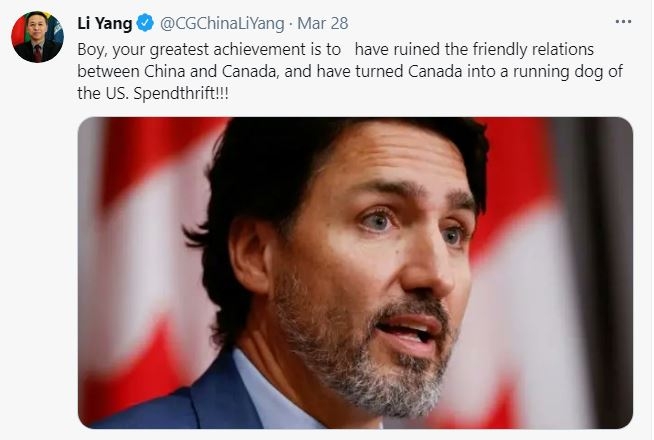Image resolution: width=654 pixels, height=440 pixels.
Task: Open the @CGChinaLiYang handle link
Action: (x=222, y=23)
